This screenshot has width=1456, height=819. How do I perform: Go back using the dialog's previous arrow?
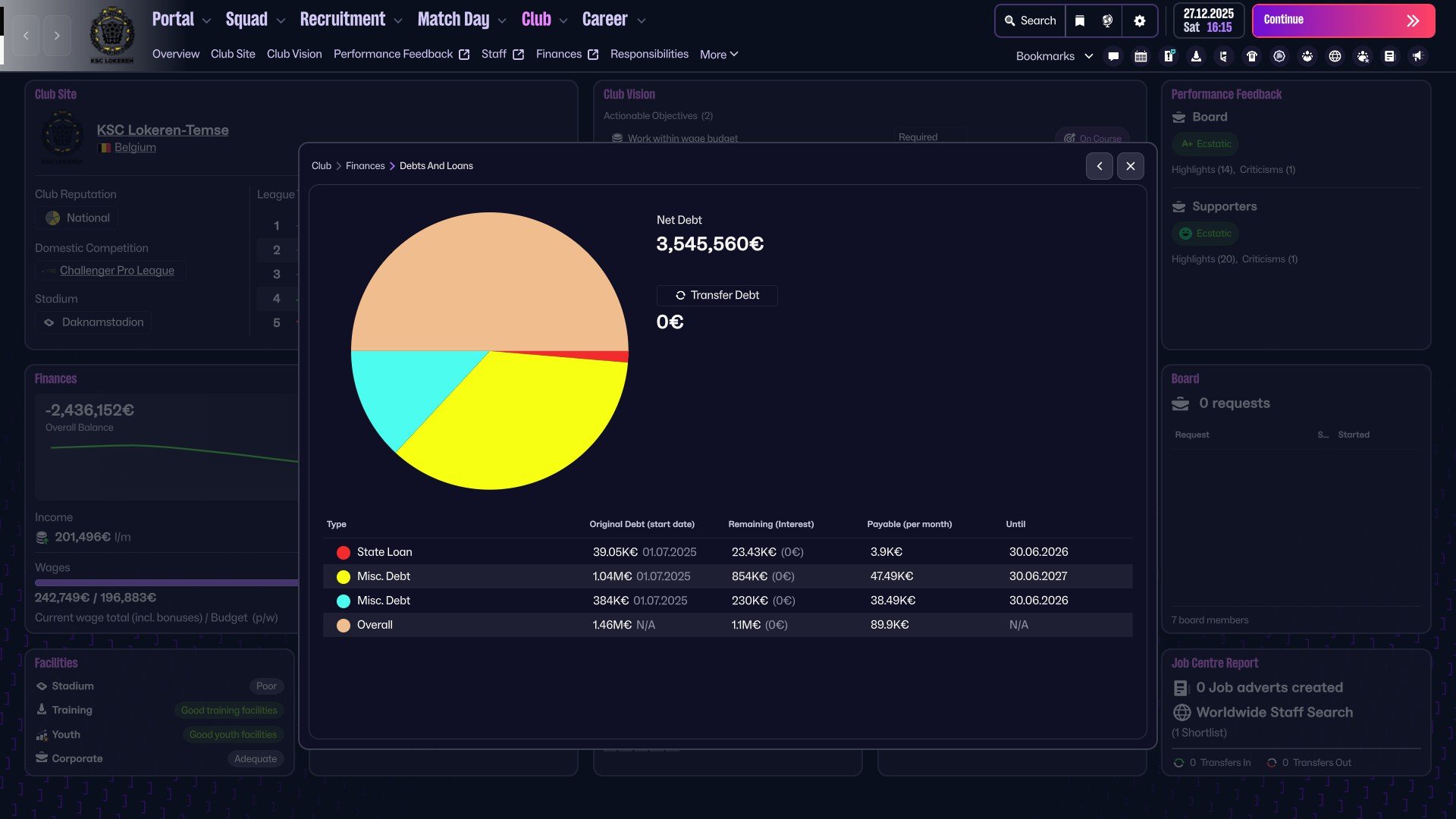click(1099, 166)
